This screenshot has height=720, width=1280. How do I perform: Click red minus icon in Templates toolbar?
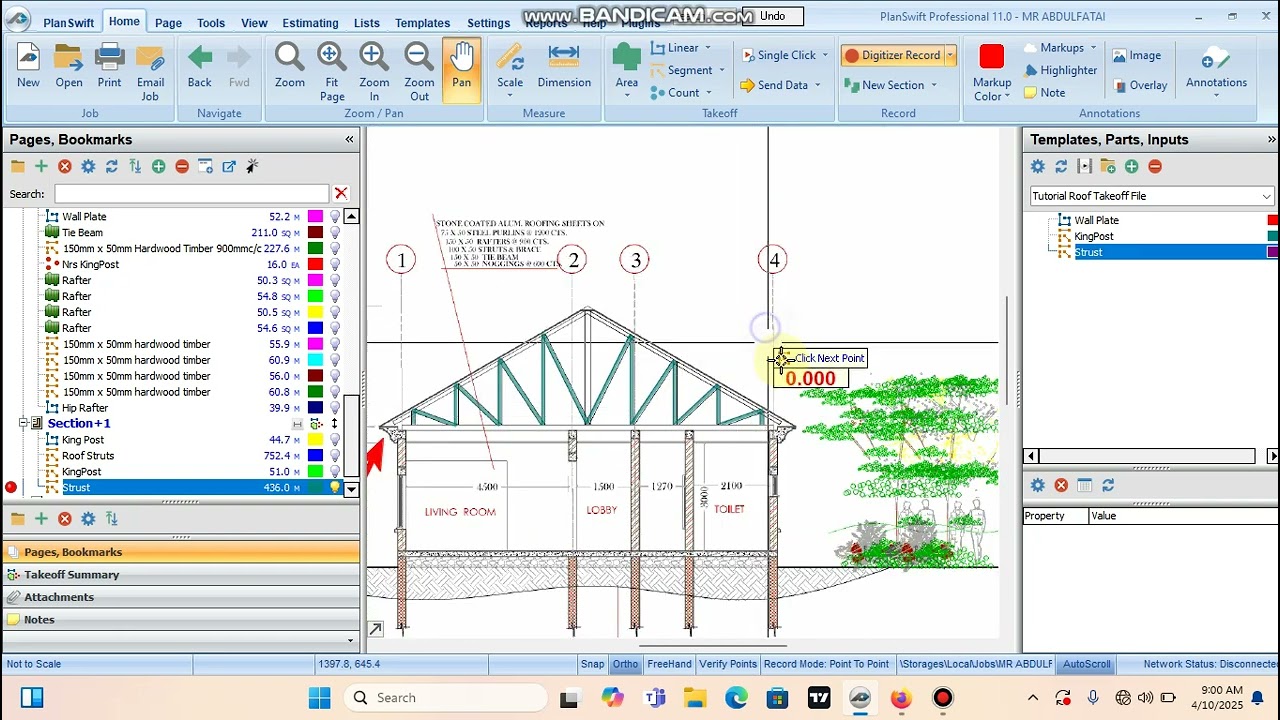tap(1155, 167)
